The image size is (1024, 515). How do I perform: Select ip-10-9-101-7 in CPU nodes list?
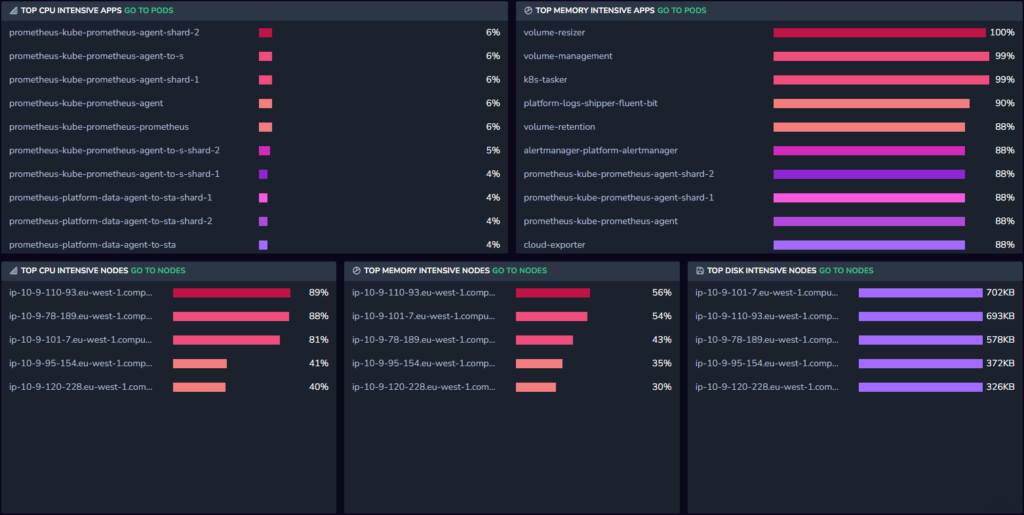point(81,339)
